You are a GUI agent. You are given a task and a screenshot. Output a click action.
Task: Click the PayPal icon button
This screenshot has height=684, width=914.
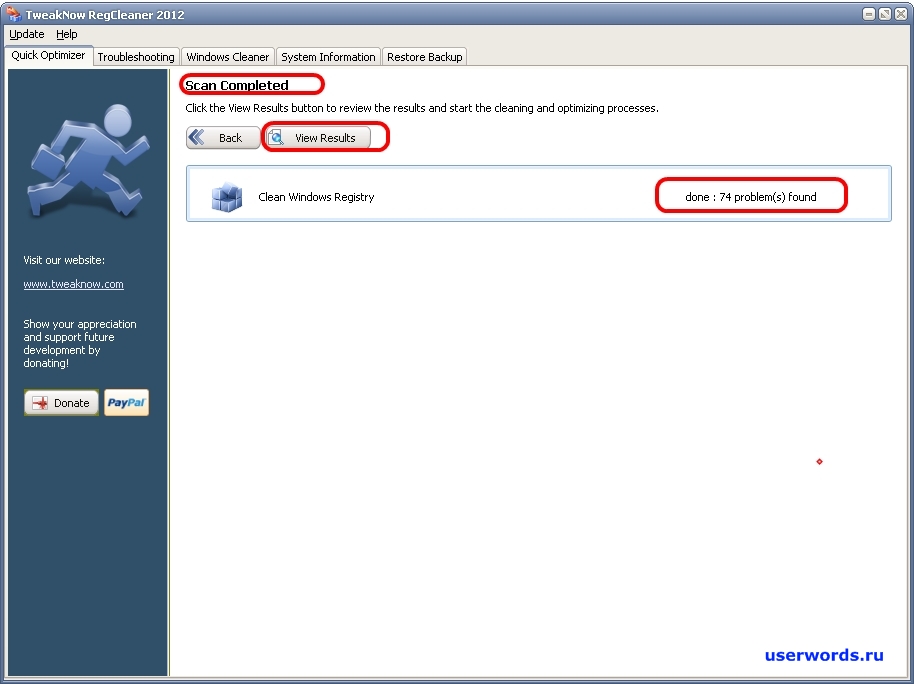[x=125, y=402]
